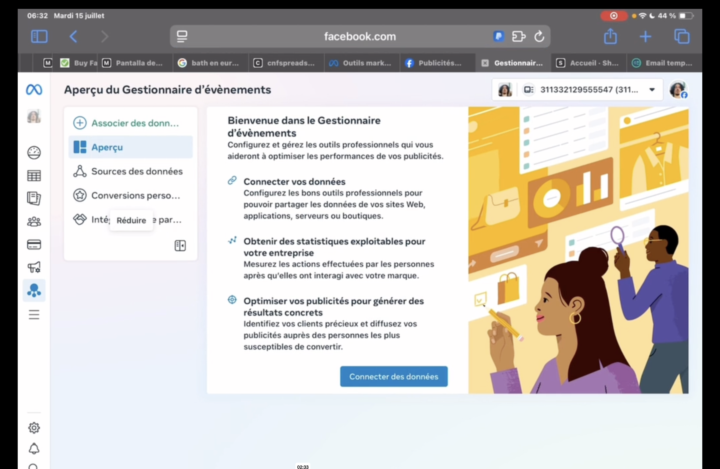Click Connecter des données button

click(x=394, y=376)
